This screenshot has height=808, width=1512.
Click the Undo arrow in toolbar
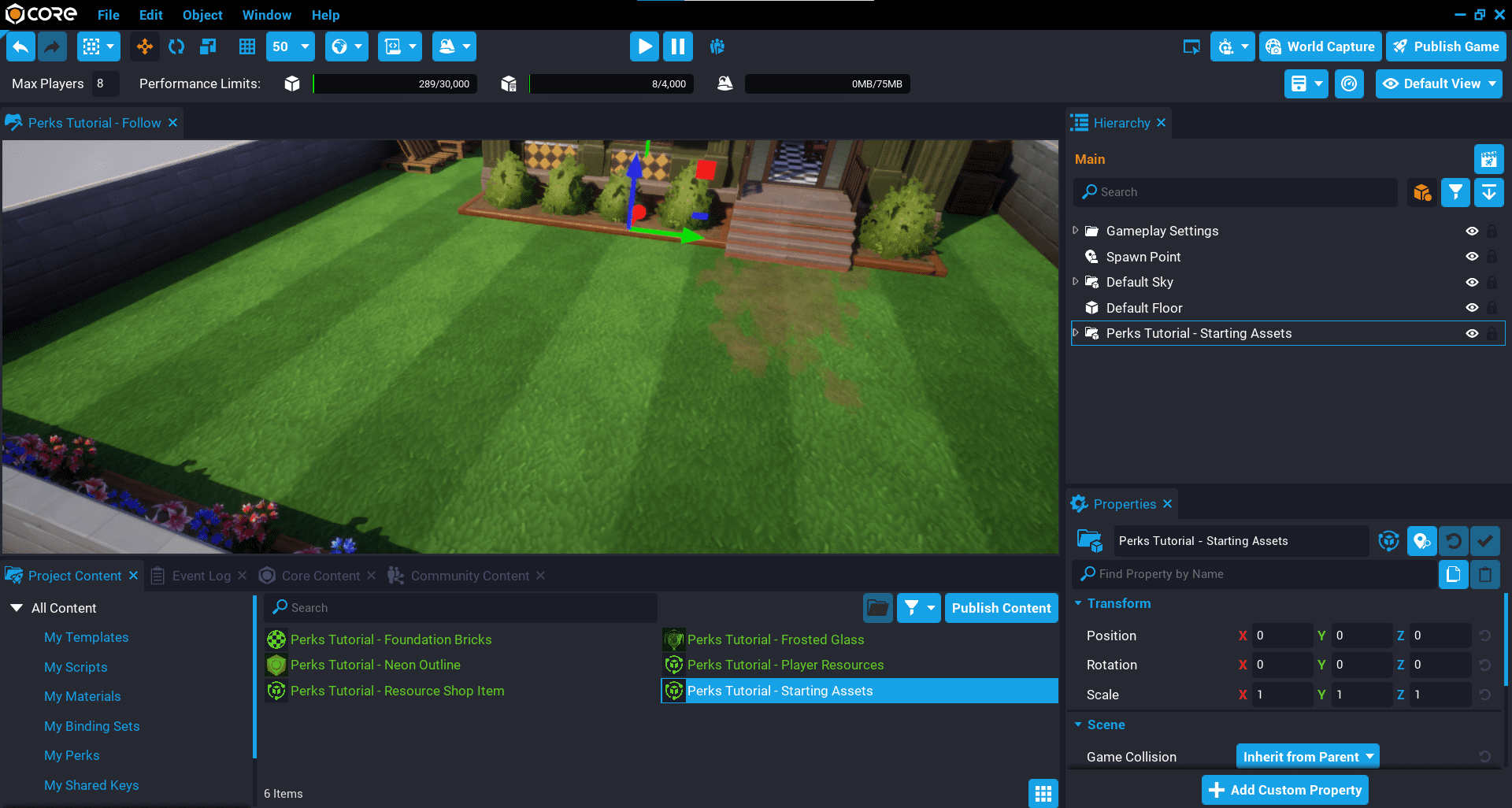20,46
